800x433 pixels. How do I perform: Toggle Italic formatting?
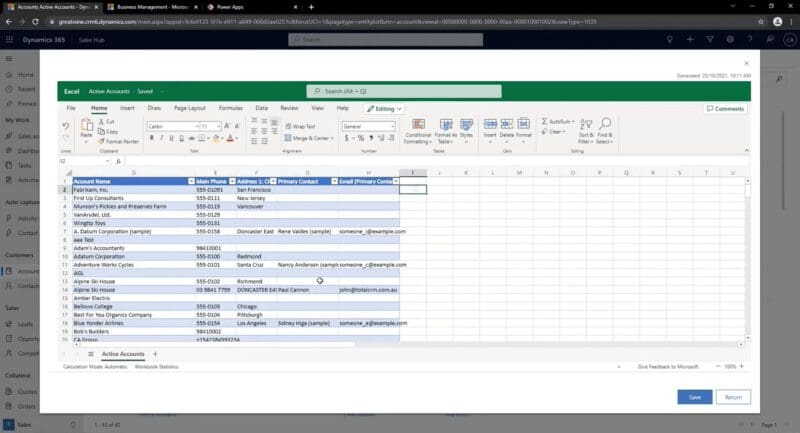coord(162,138)
